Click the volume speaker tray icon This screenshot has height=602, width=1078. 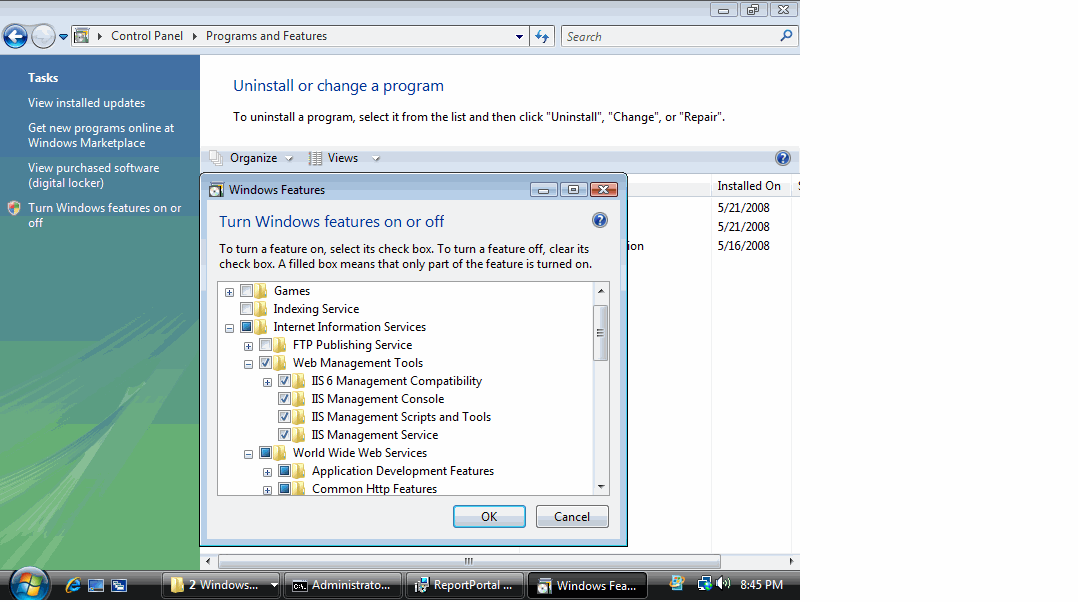pyautogui.click(x=723, y=584)
